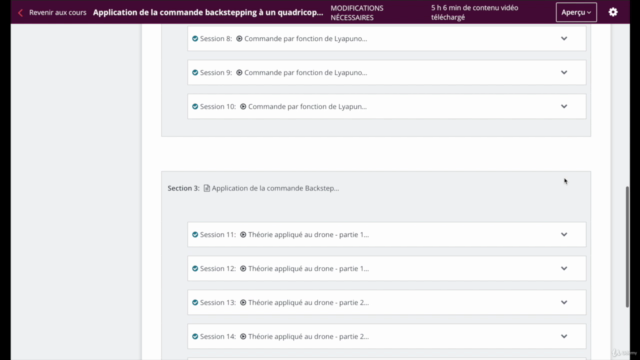Screen dimensions: 640x360
Task: Click Session 14 video play icon
Action: [x=243, y=336]
